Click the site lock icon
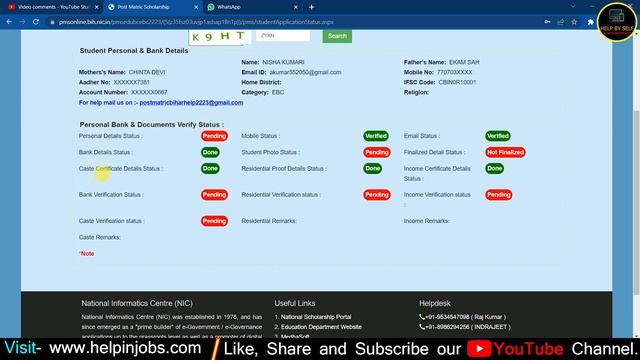Viewport: 640px width, 360px height. pyautogui.click(x=52, y=22)
